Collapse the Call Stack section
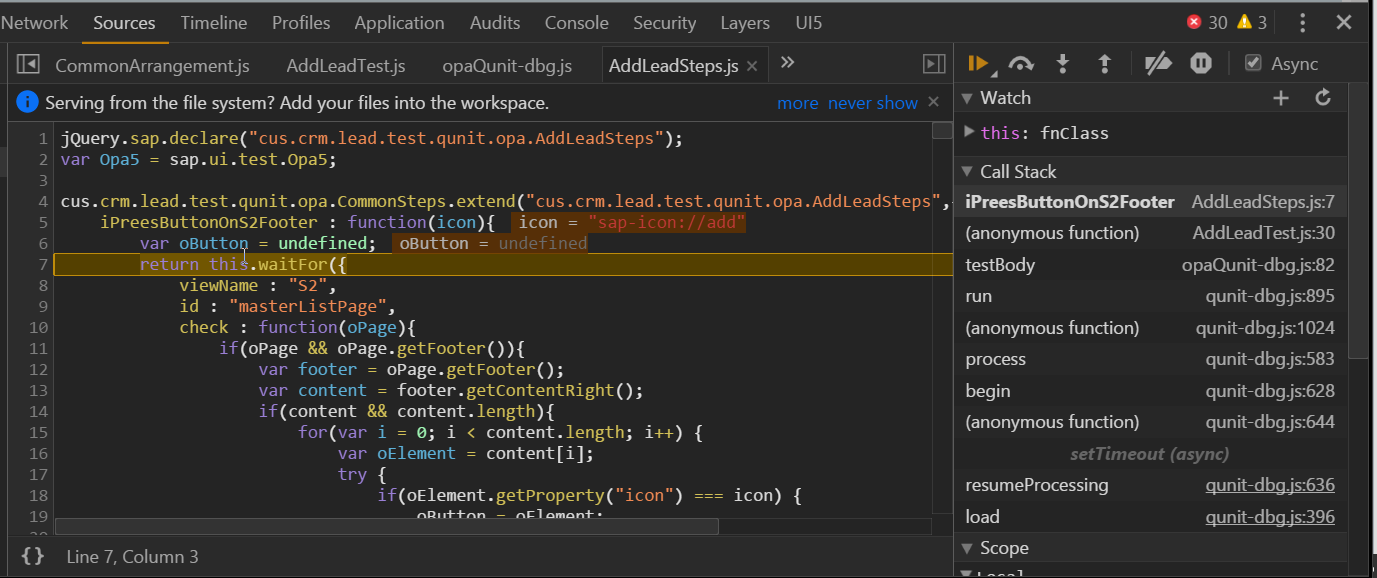Screen dimensions: 1377x578 tap(967, 172)
